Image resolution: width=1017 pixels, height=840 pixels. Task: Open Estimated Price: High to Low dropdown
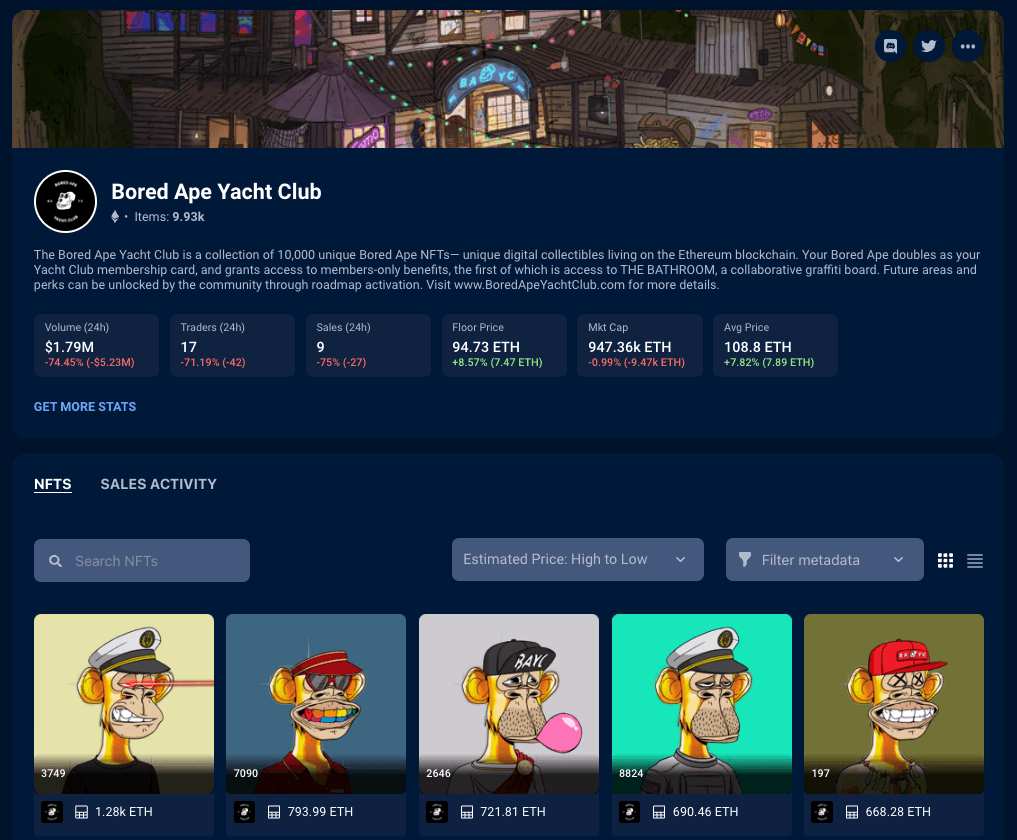pos(577,560)
